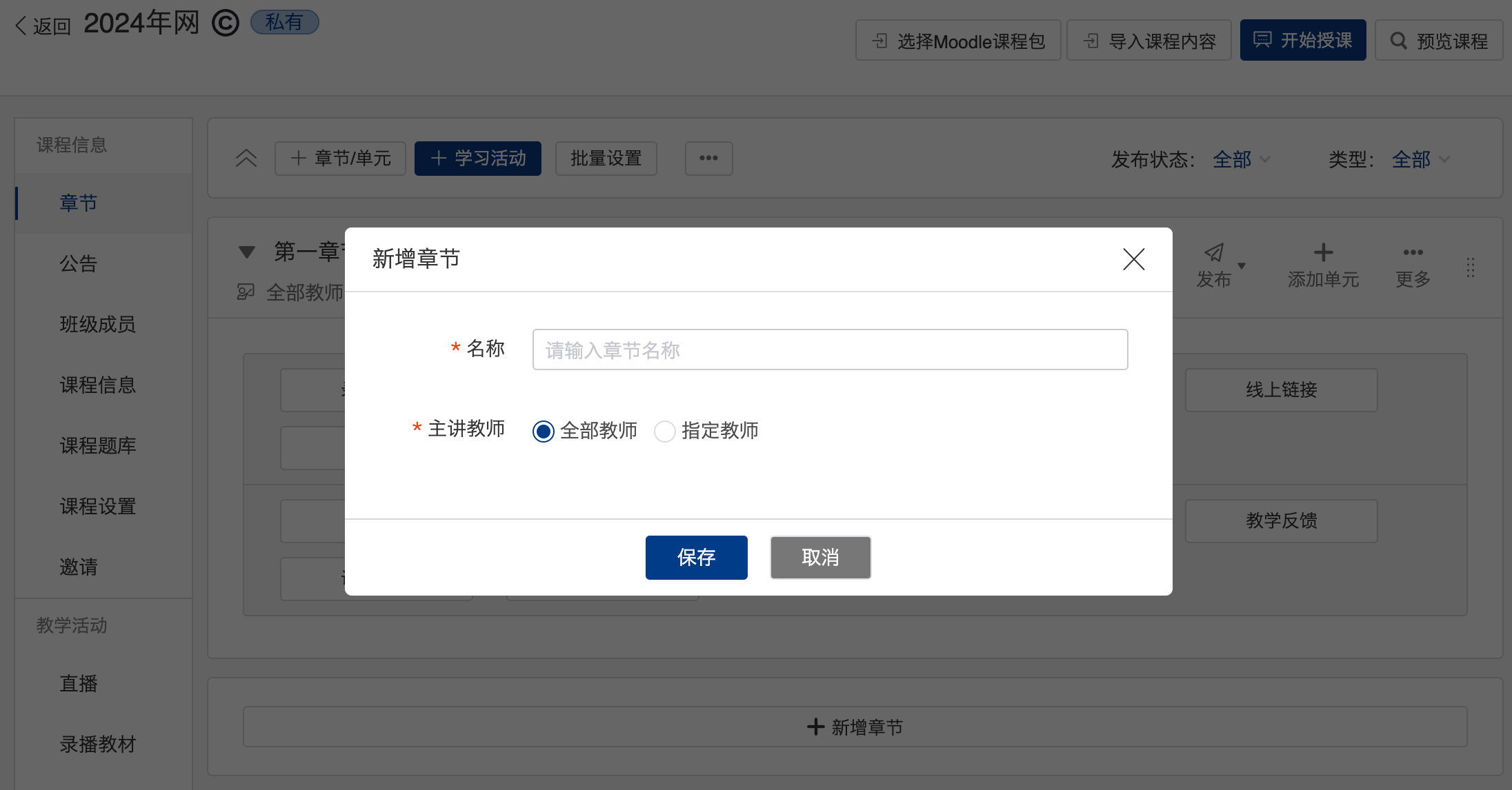Open the 班级成员 sidebar item

pos(97,324)
